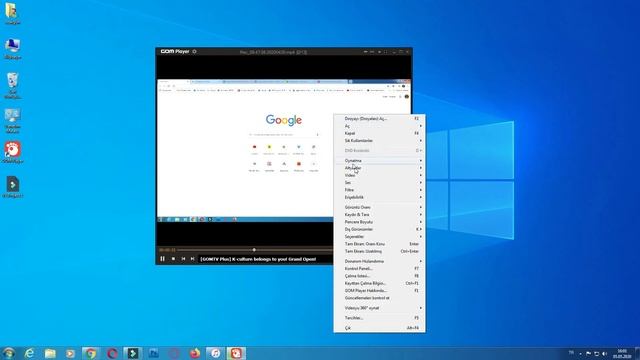The height and width of the screenshot is (360, 640).
Task: Click 'Güncellemeleri kontrol et' entry
Action: point(380,298)
